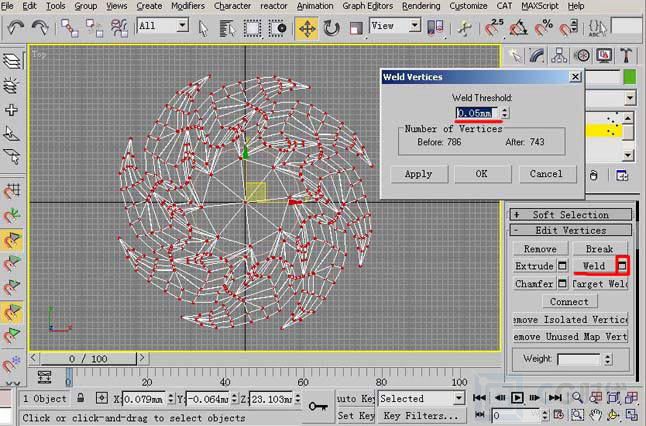
Task: Toggle the 2.5D Snaps button
Action: click(493, 28)
